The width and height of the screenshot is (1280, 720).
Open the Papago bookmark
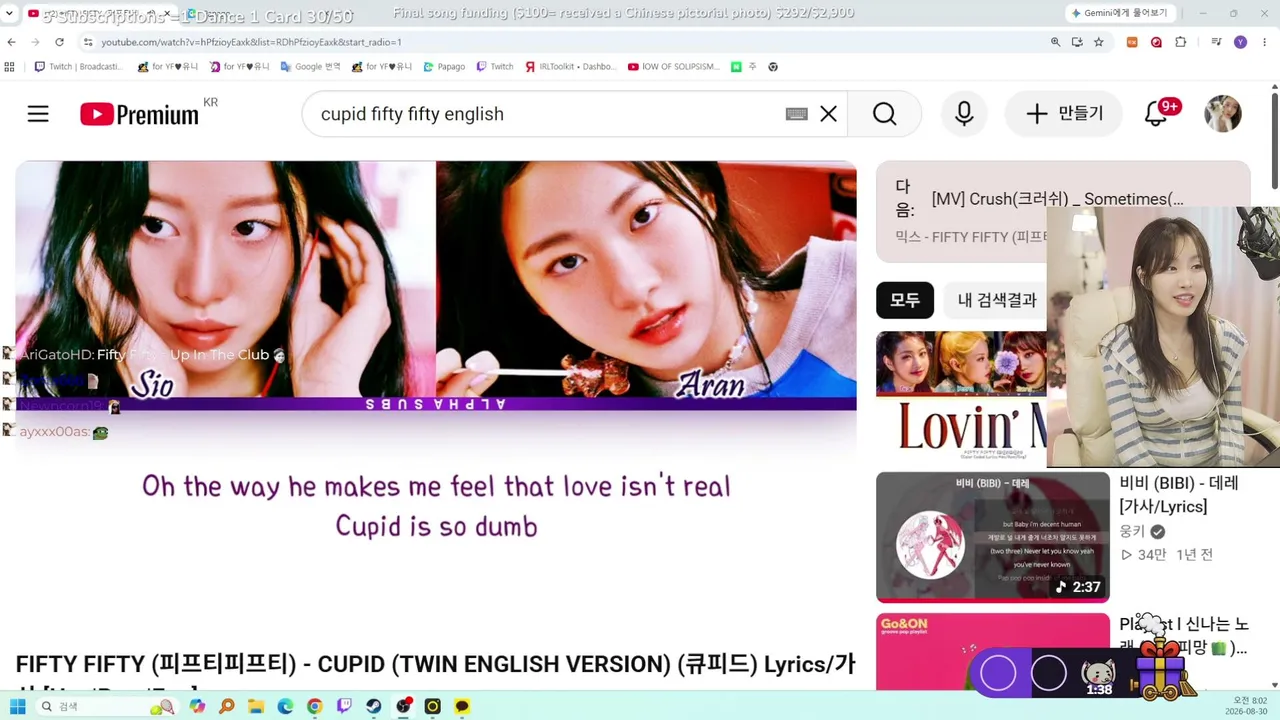[444, 67]
